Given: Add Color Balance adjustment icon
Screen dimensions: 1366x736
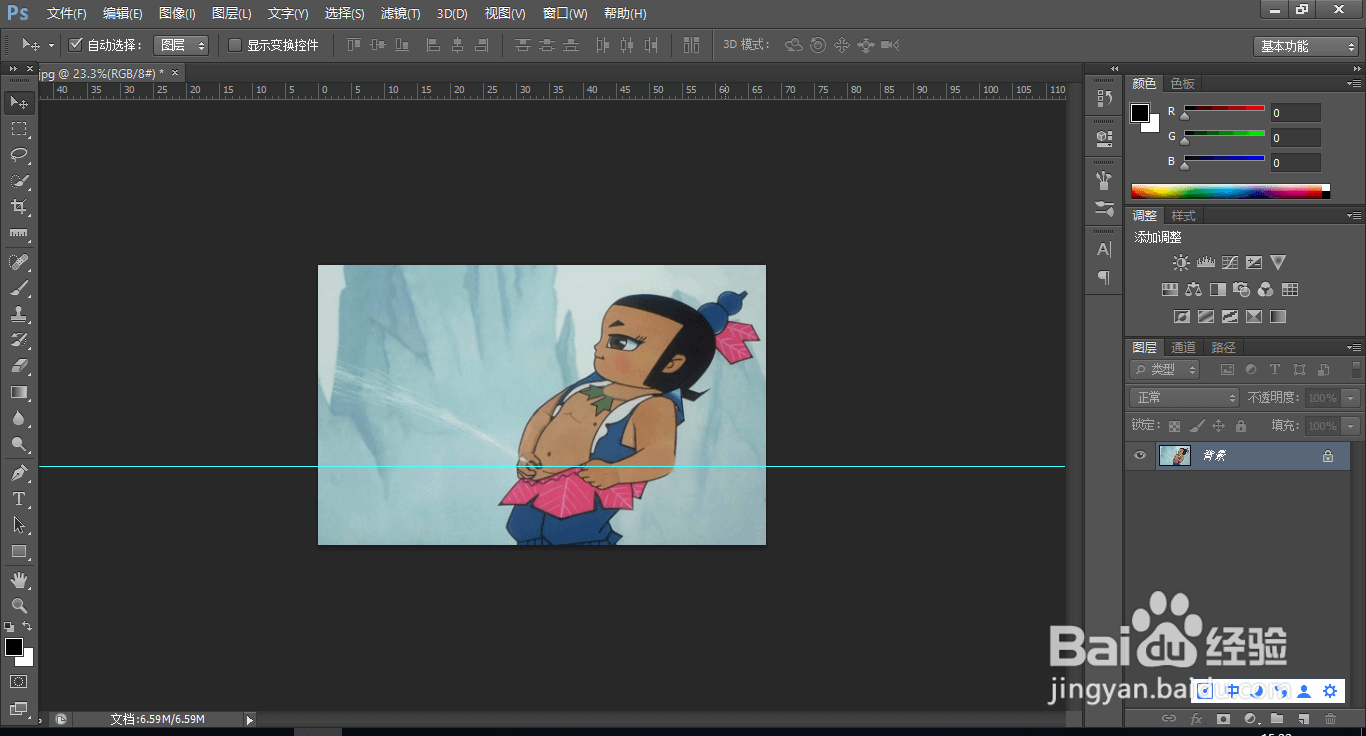Looking at the screenshot, I should pos(1193,289).
